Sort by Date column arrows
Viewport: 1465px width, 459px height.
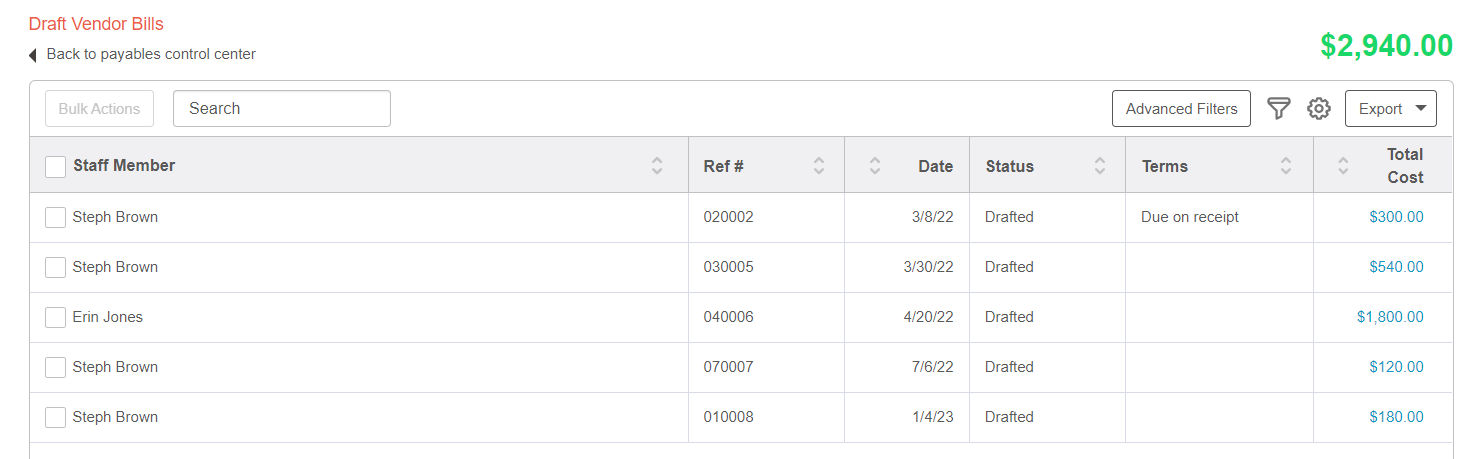875,166
